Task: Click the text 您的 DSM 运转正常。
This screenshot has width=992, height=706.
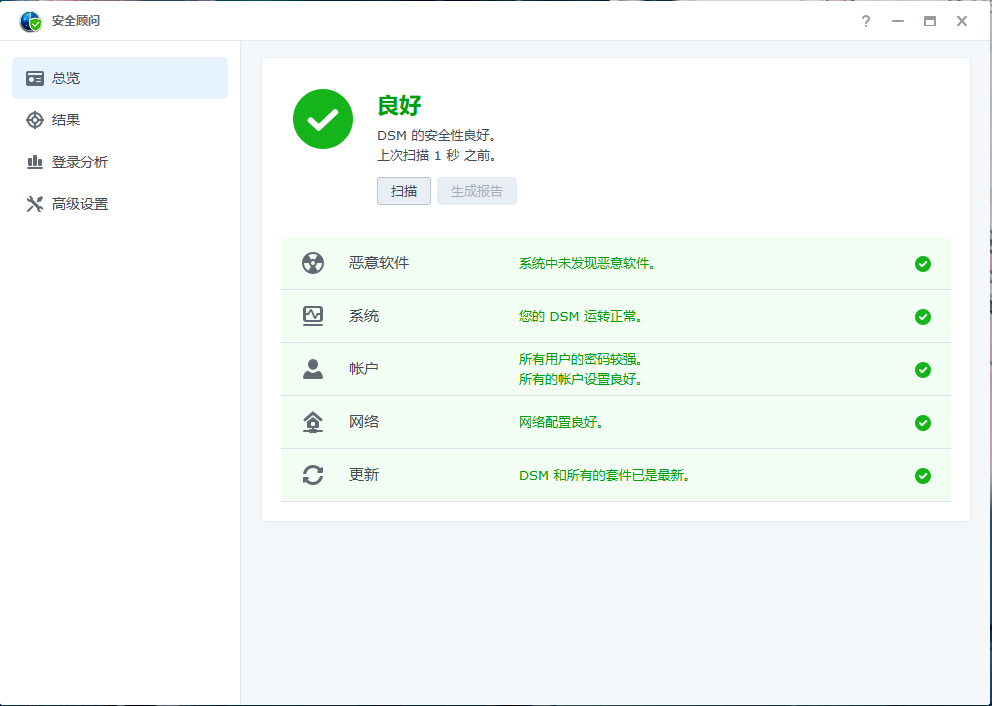Action: click(x=581, y=316)
